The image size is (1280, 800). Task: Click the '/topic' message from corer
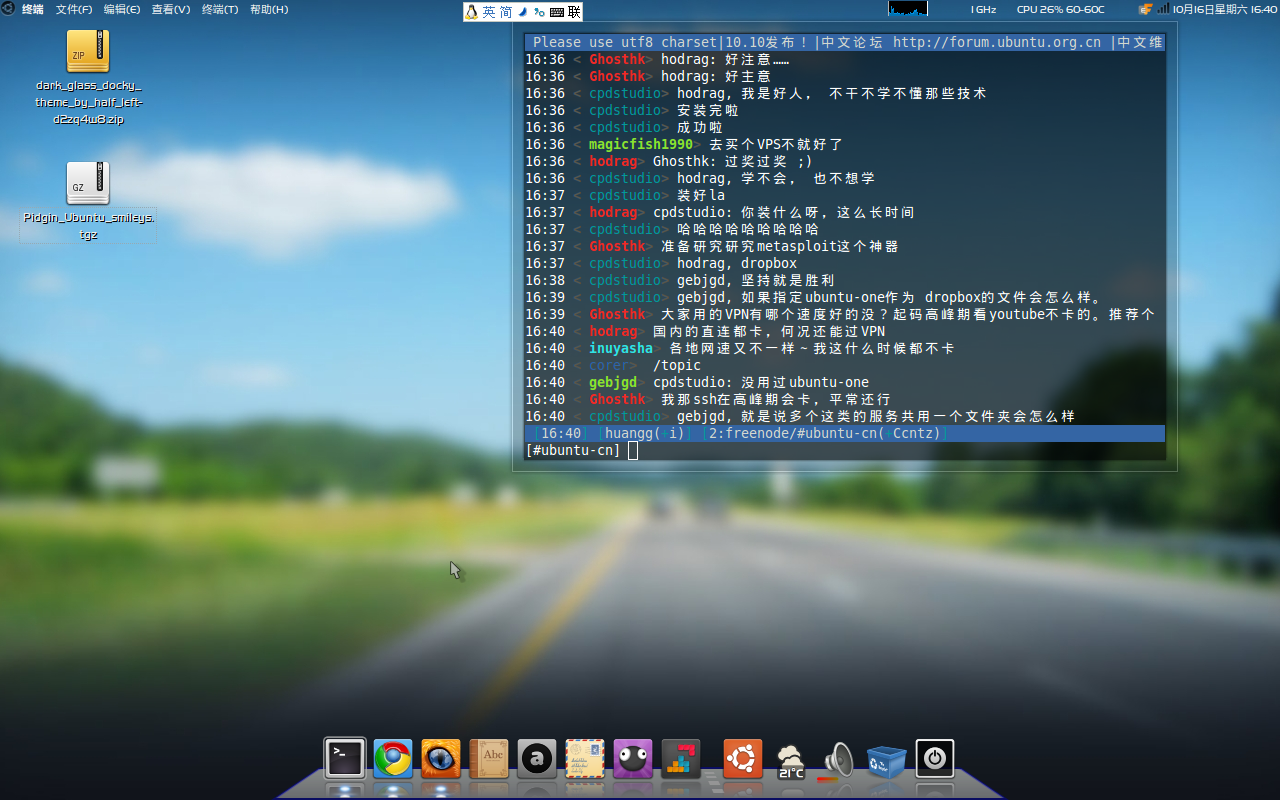(x=677, y=365)
